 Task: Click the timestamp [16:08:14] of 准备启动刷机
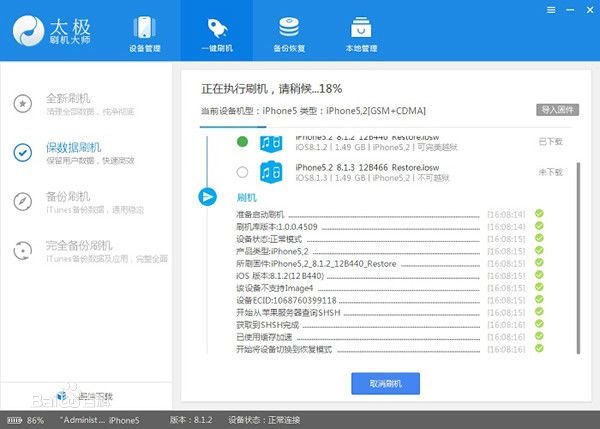click(506, 214)
